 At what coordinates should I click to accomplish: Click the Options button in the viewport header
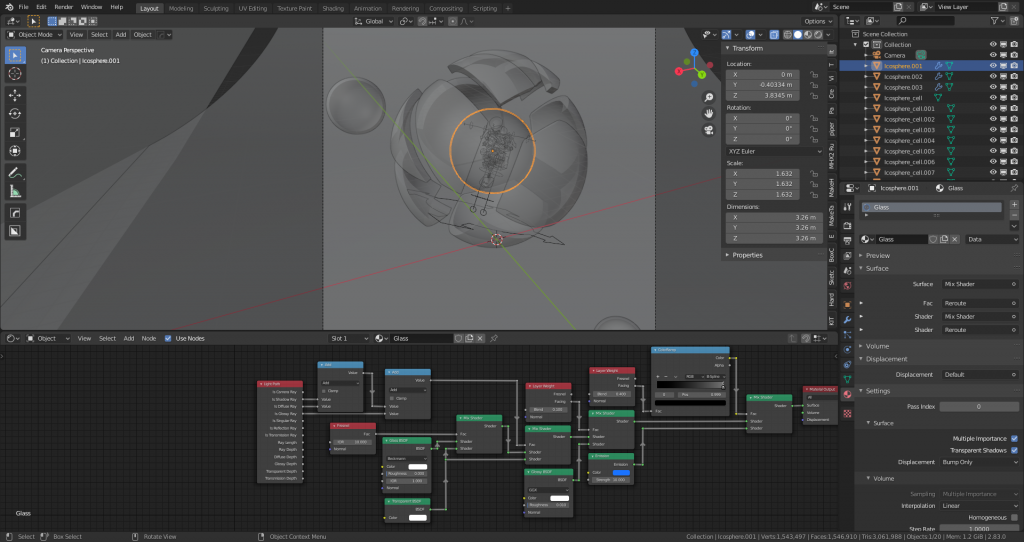pos(815,21)
